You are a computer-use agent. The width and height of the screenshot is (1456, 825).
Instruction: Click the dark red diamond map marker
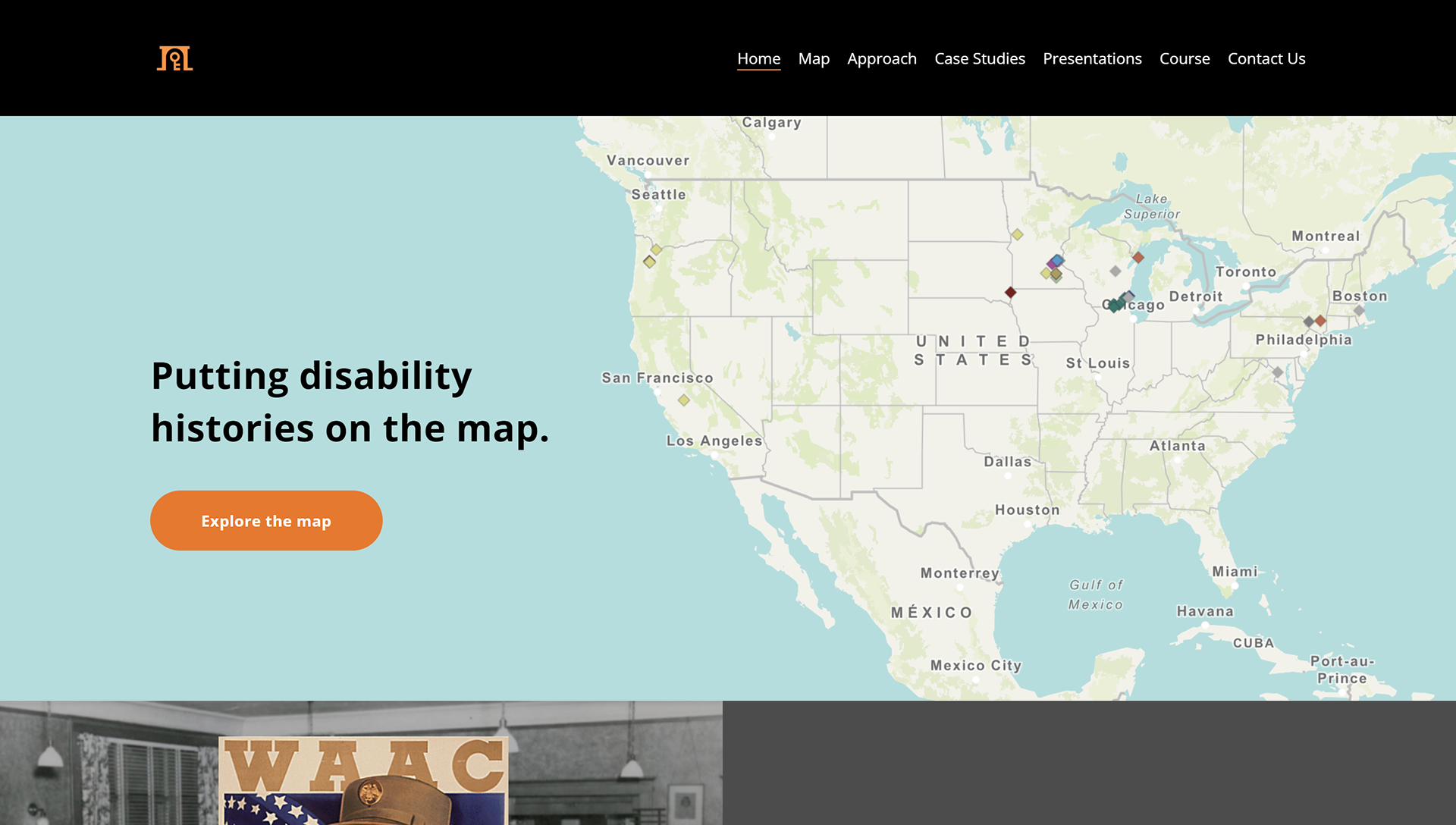[1010, 293]
